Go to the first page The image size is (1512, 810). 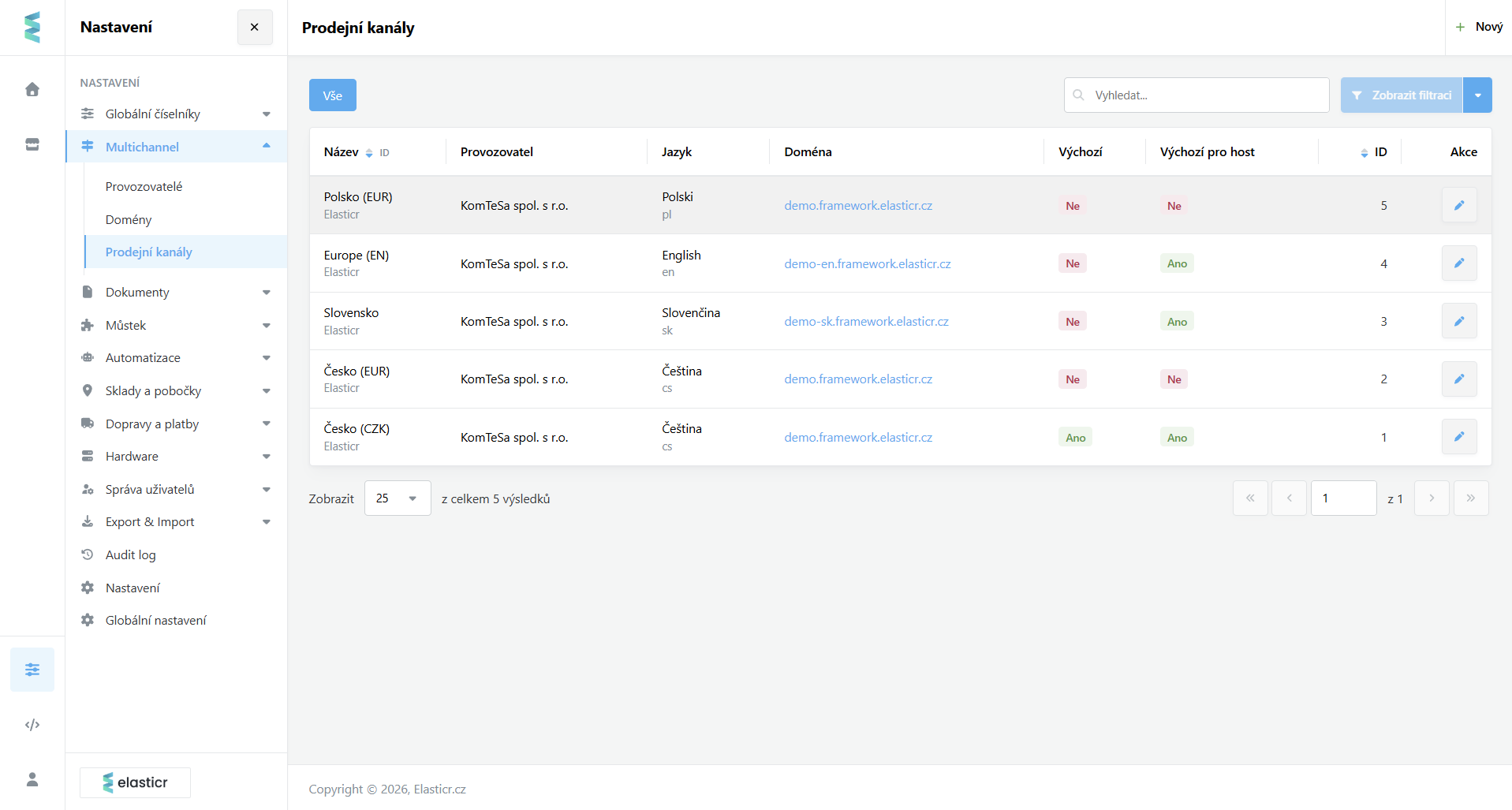click(x=1250, y=498)
